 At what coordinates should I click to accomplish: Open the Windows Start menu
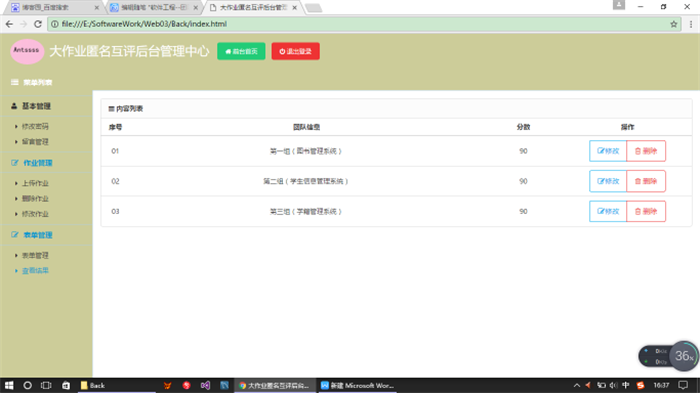click(x=9, y=385)
